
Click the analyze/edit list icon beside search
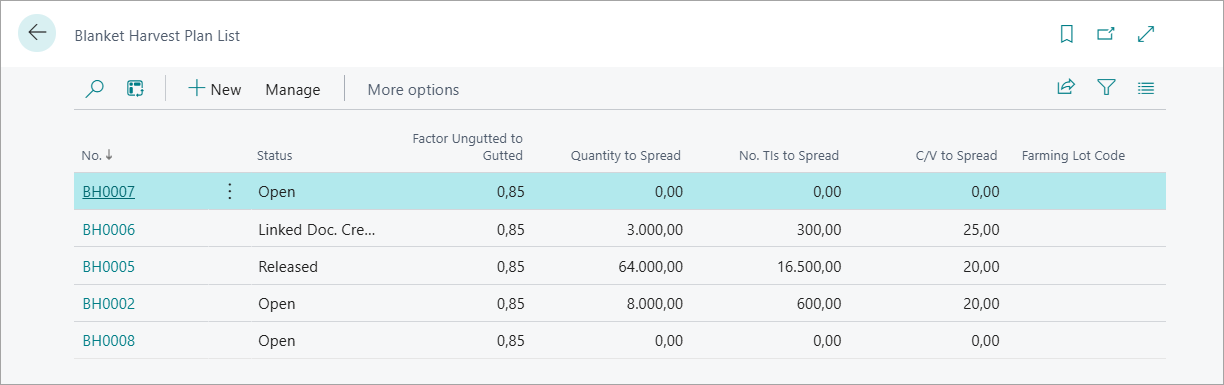pos(135,89)
